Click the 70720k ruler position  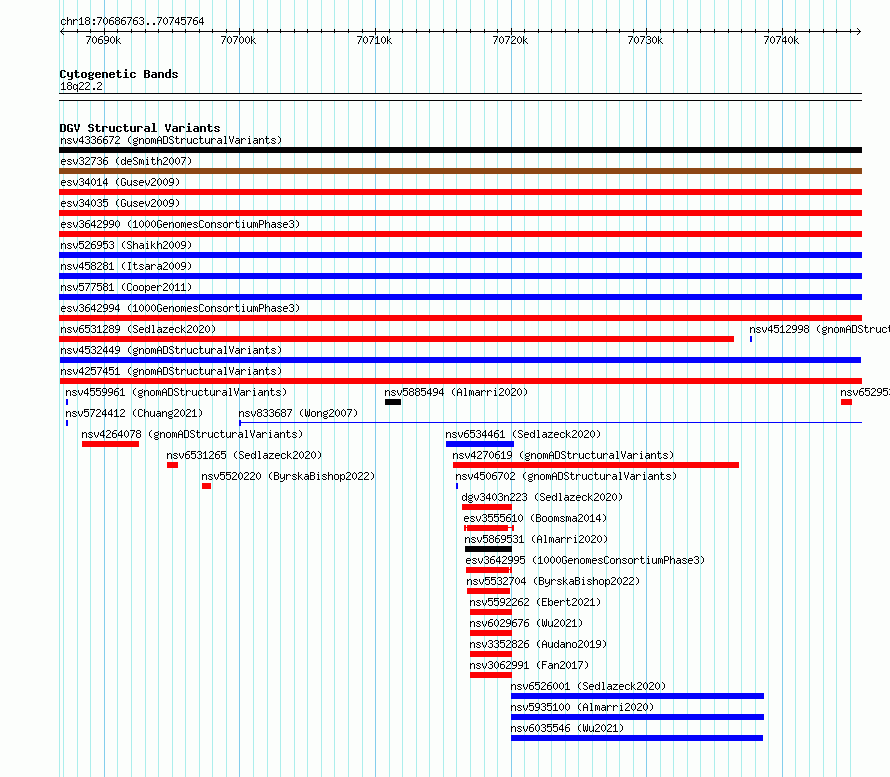(510, 40)
